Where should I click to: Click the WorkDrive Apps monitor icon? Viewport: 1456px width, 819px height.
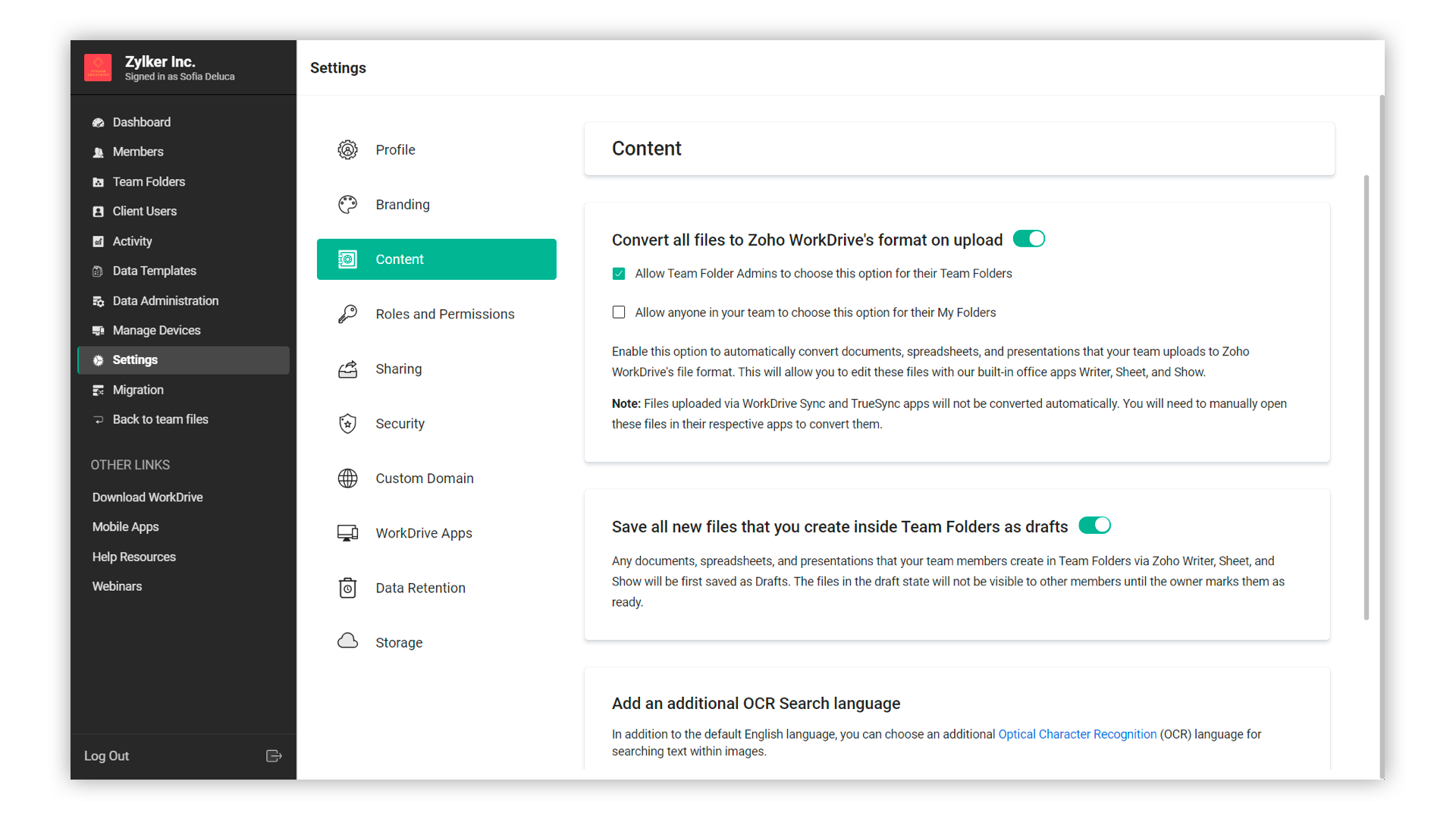(x=347, y=533)
